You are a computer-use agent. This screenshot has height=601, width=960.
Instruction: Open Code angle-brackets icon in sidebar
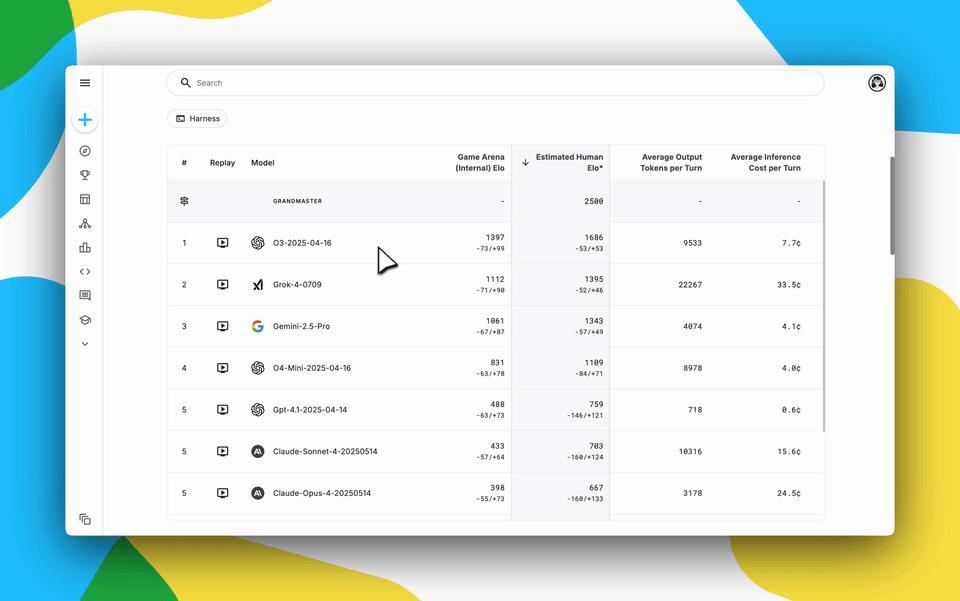(85, 271)
